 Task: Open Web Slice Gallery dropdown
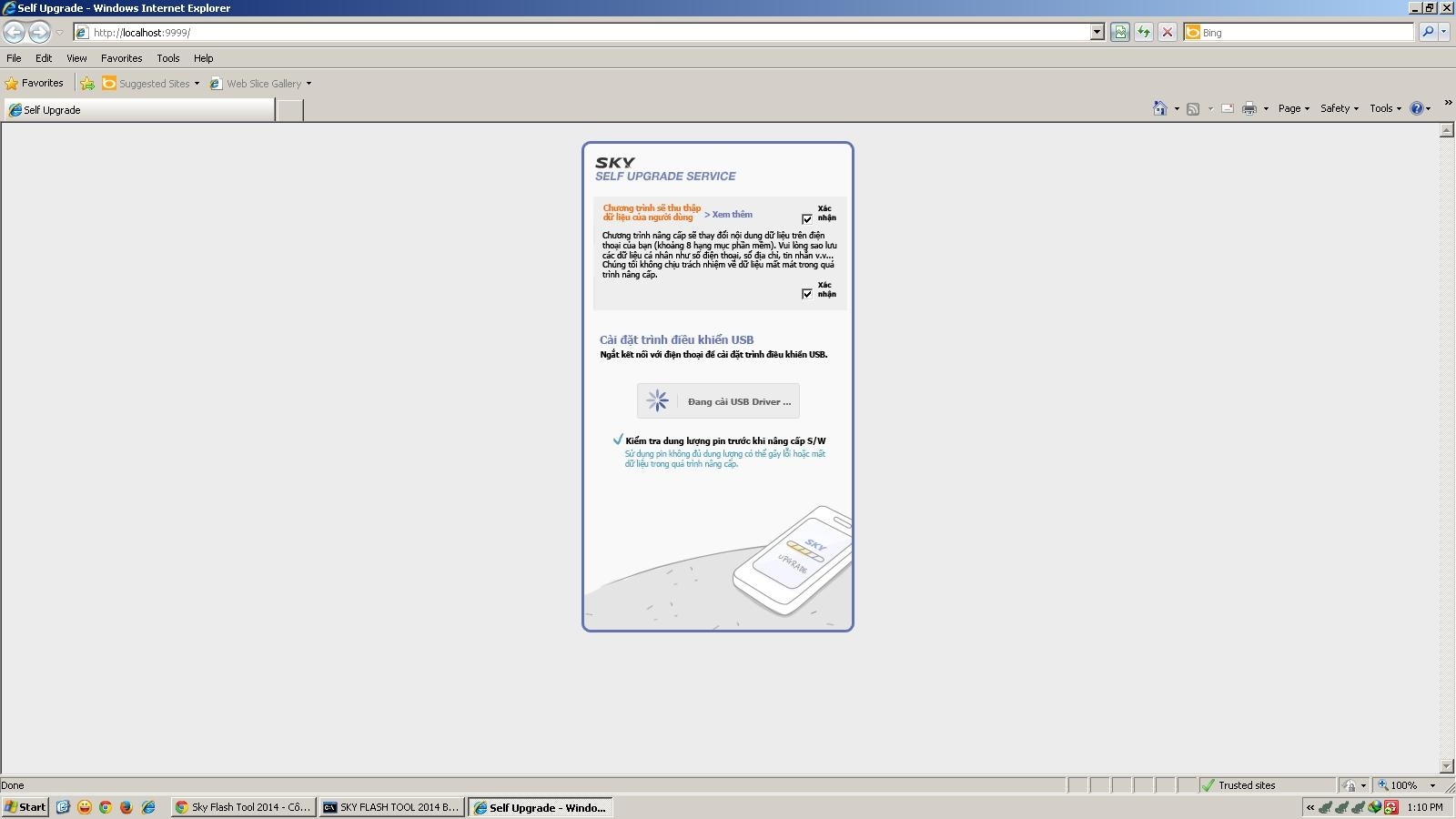[x=260, y=84]
